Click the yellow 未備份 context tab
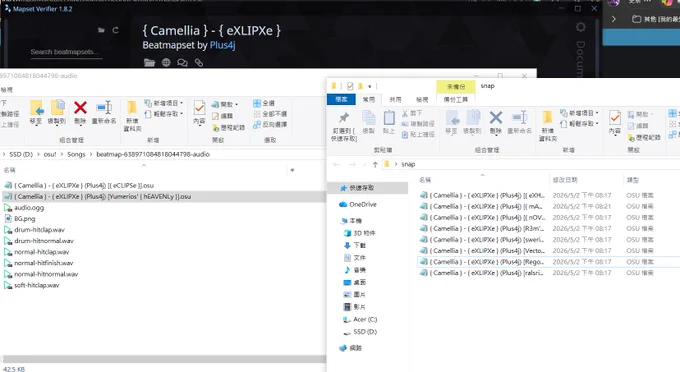680x372 pixels. [x=456, y=87]
